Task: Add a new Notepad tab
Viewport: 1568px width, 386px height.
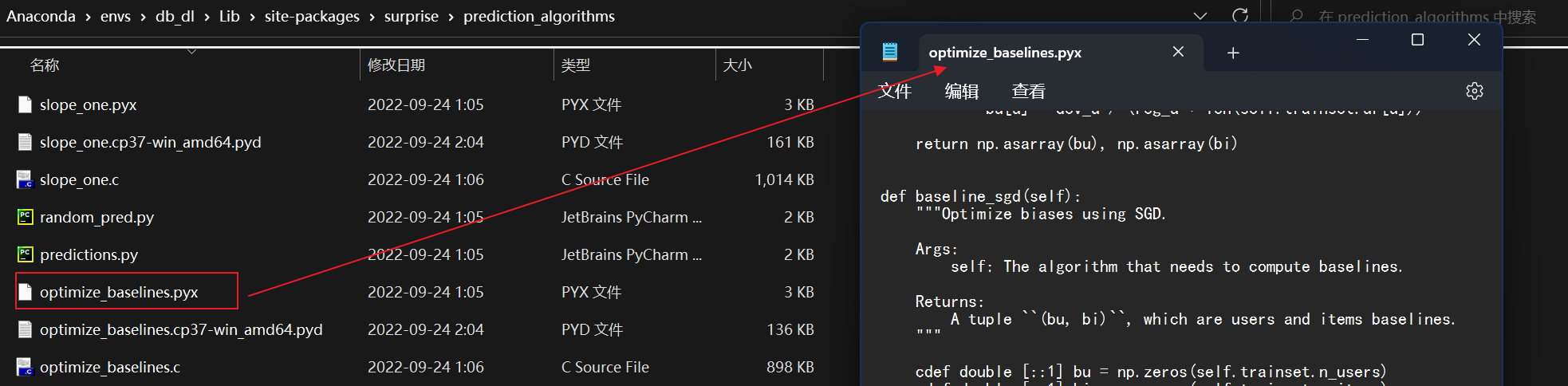Action: 1233,53
